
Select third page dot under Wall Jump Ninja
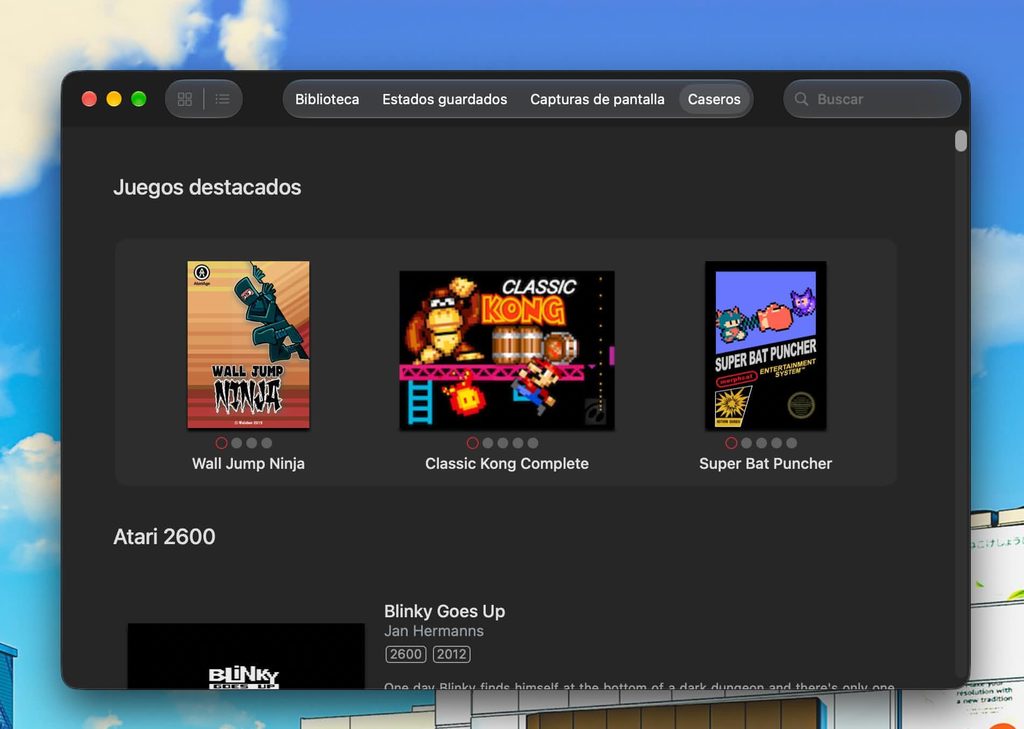click(251, 443)
